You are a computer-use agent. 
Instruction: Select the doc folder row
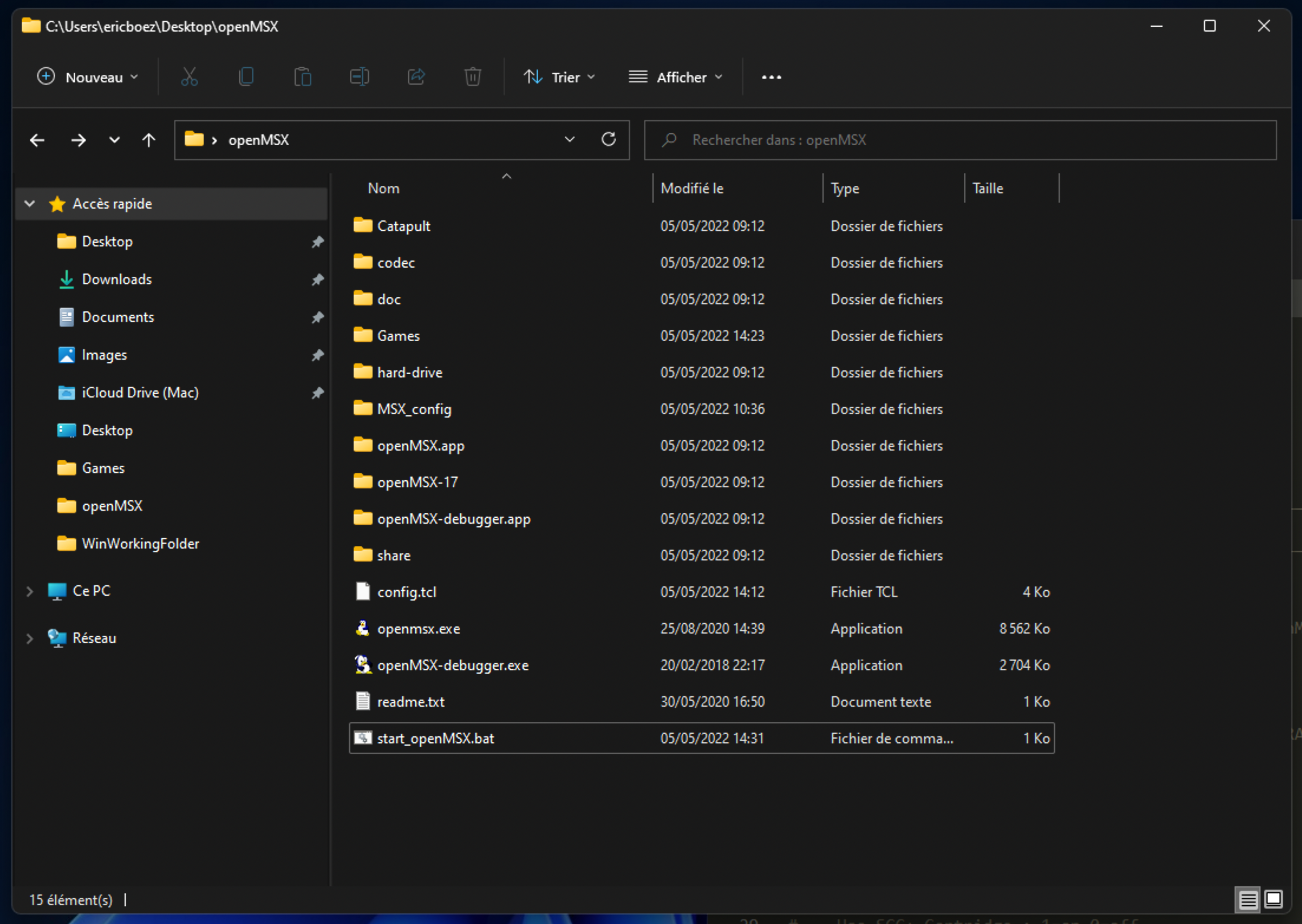702,299
